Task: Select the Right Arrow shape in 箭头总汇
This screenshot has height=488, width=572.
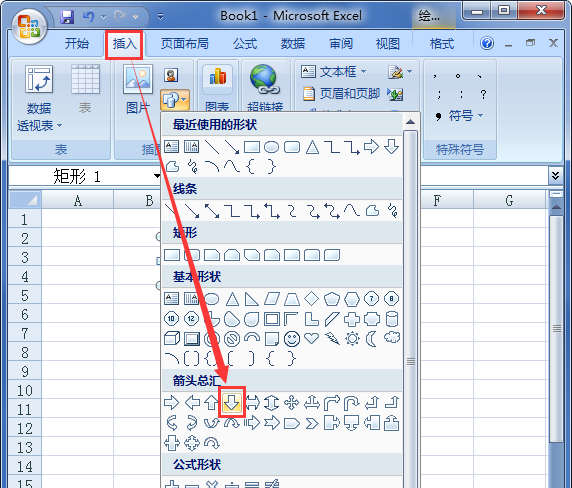Action: 171,403
